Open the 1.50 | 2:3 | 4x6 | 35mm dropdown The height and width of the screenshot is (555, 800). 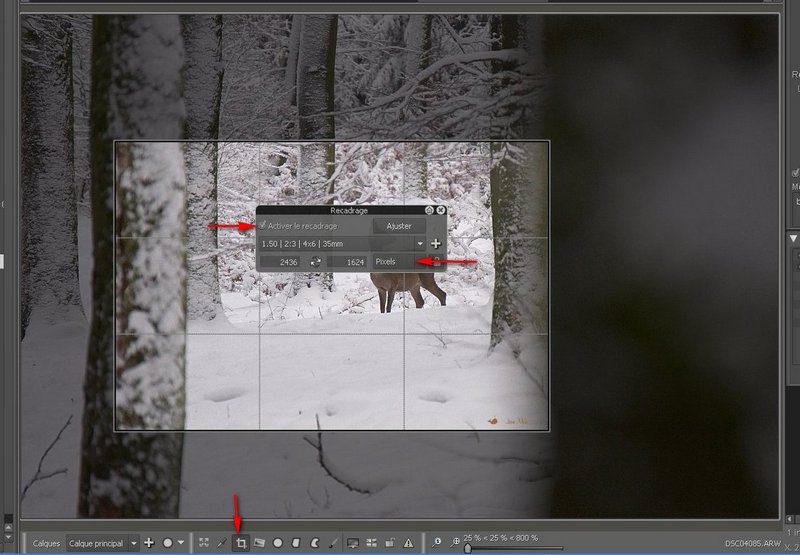tap(342, 244)
